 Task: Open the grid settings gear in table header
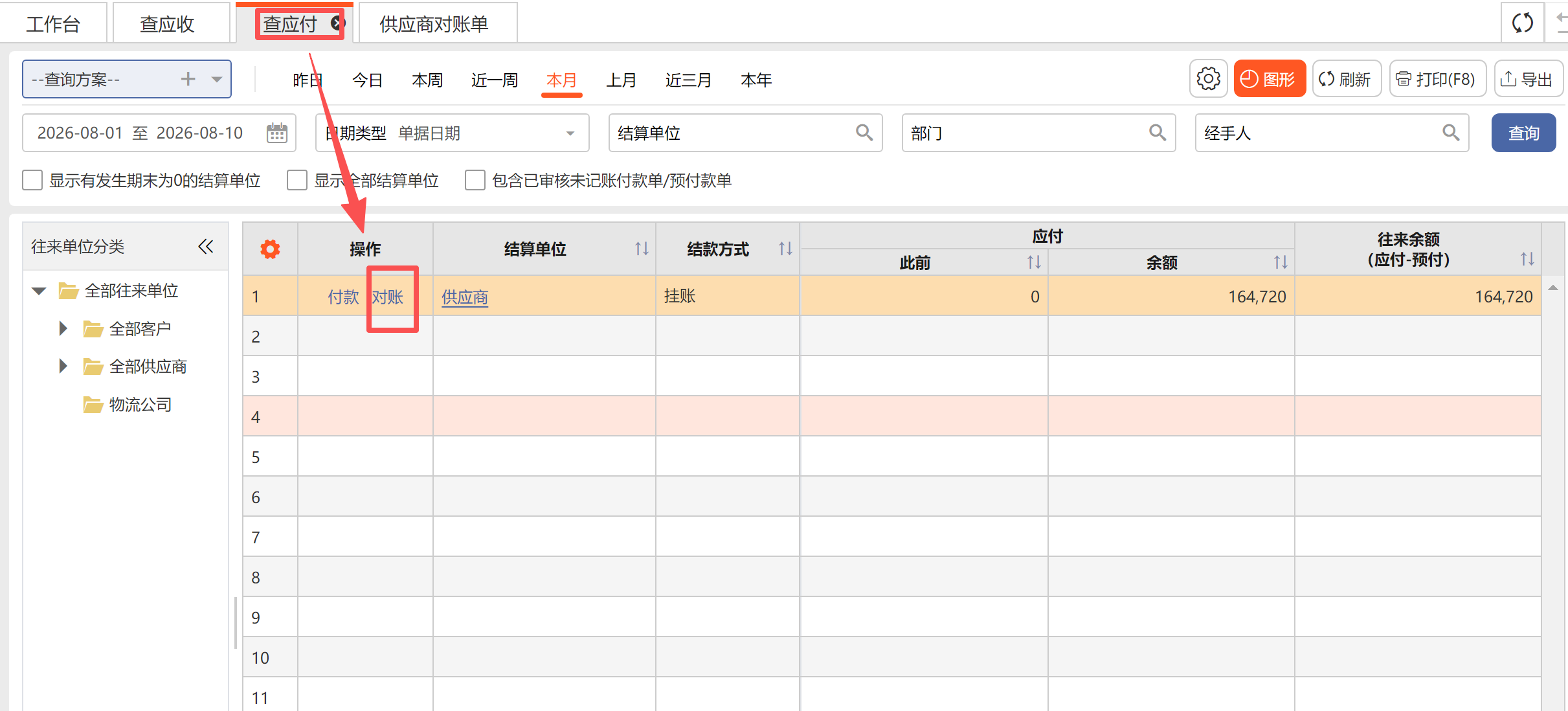click(x=270, y=249)
